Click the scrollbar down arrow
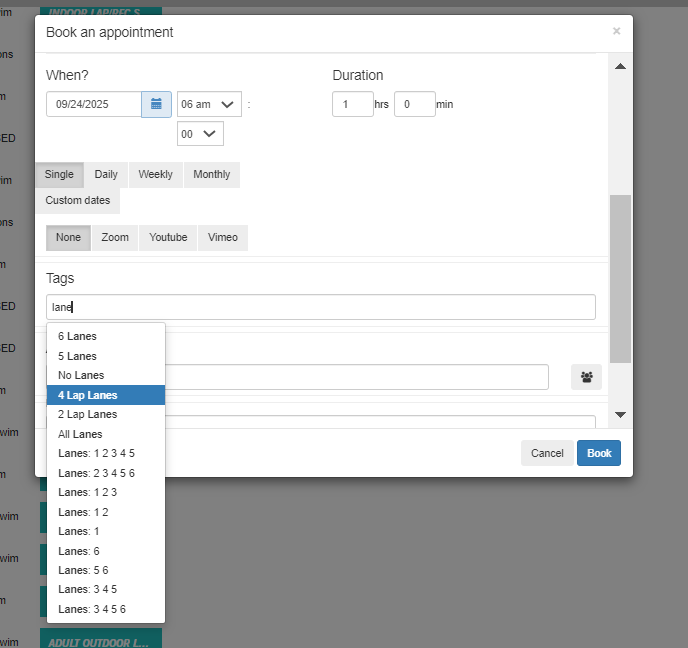Viewport: 688px width, 648px height. [x=620, y=415]
